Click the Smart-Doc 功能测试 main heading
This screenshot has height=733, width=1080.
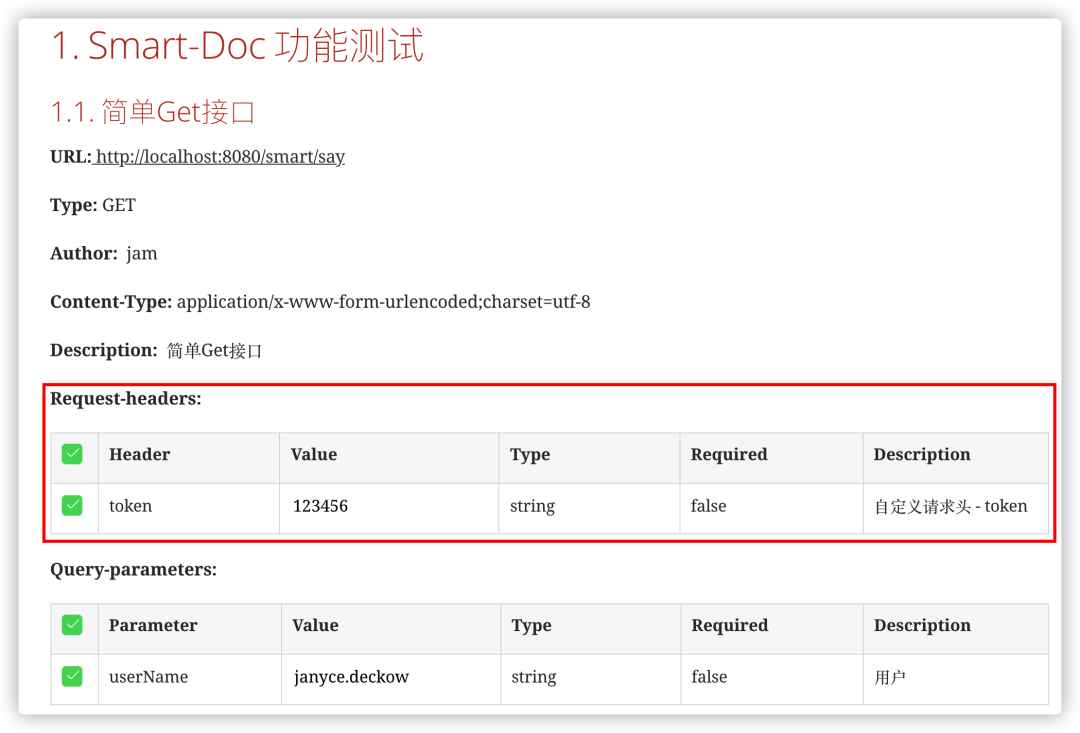click(x=237, y=46)
